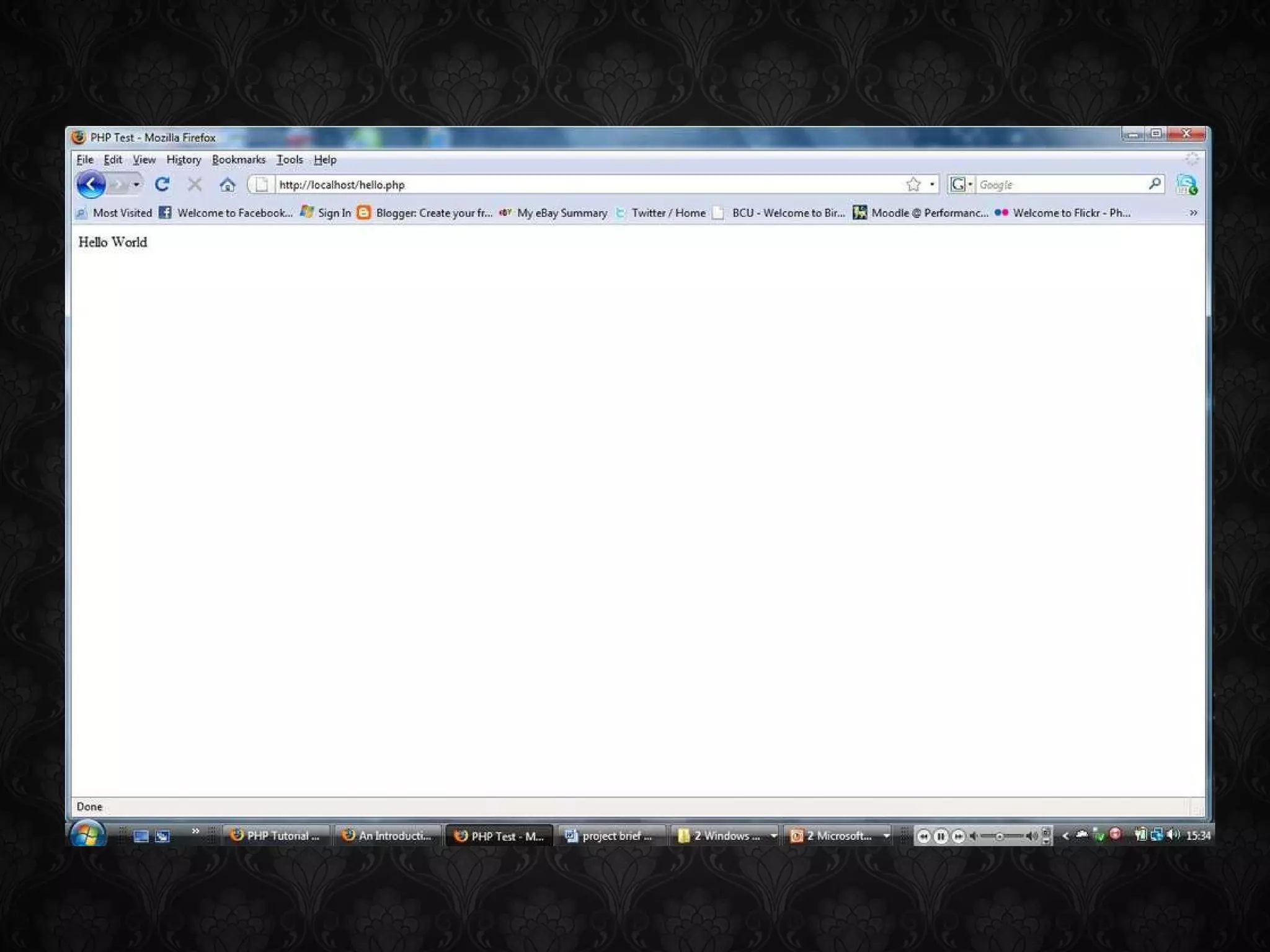Viewport: 1270px width, 952px height.
Task: Click the page identity icon in address bar
Action: pyautogui.click(x=262, y=185)
